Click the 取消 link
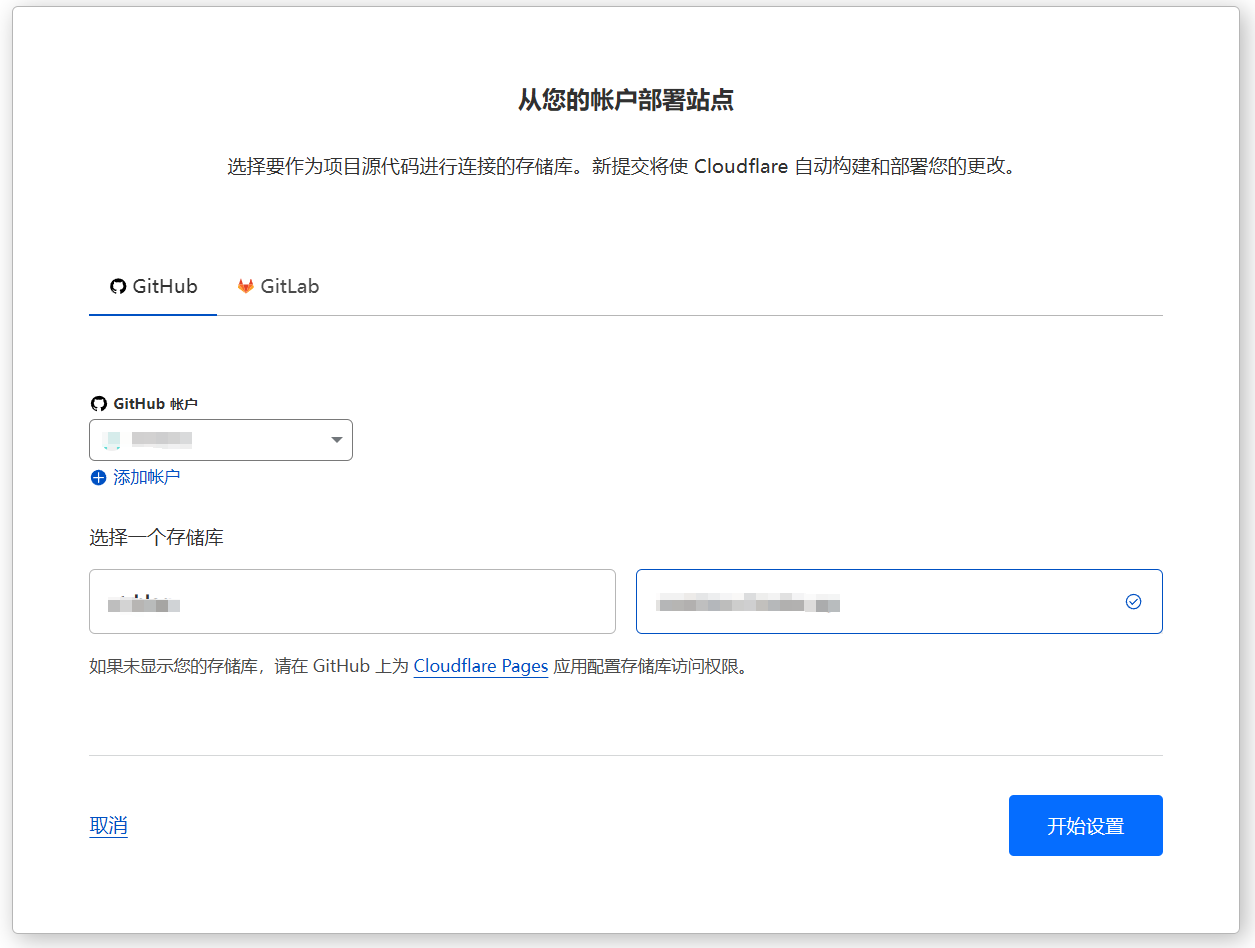1255x948 pixels. [x=108, y=825]
